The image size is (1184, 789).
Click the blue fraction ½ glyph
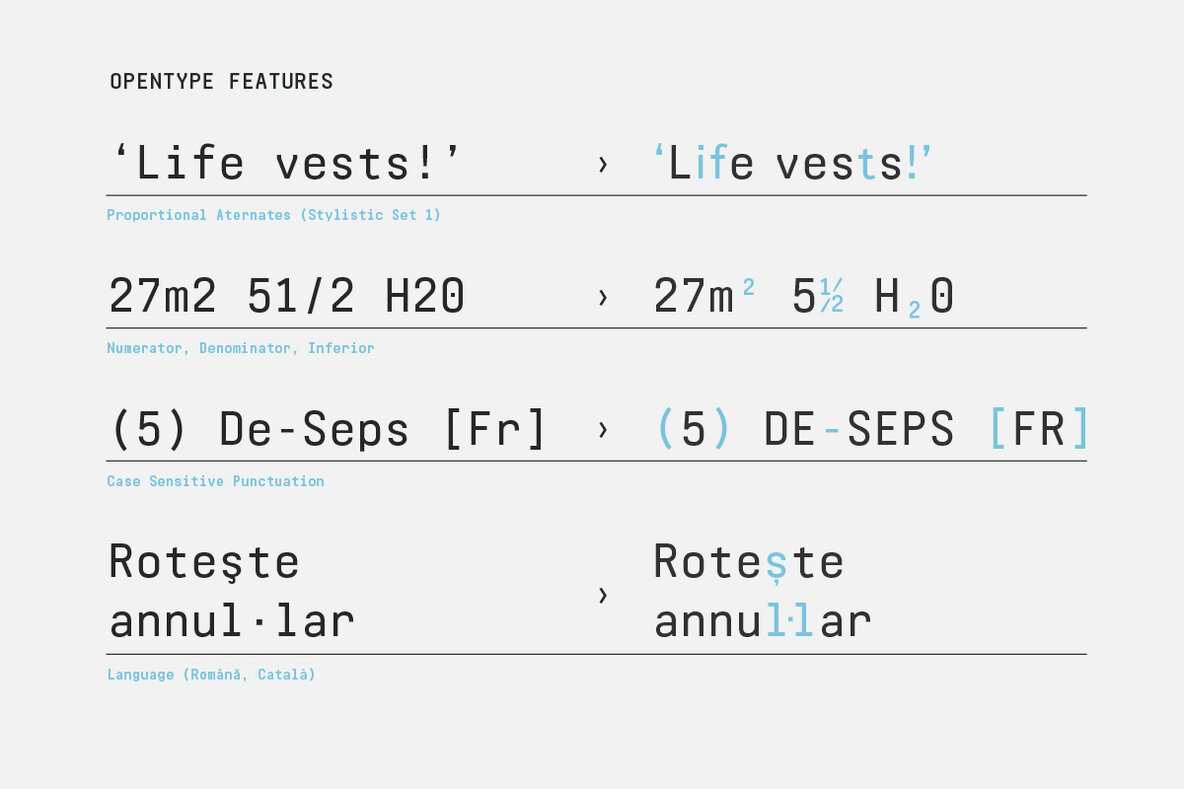(x=832, y=297)
